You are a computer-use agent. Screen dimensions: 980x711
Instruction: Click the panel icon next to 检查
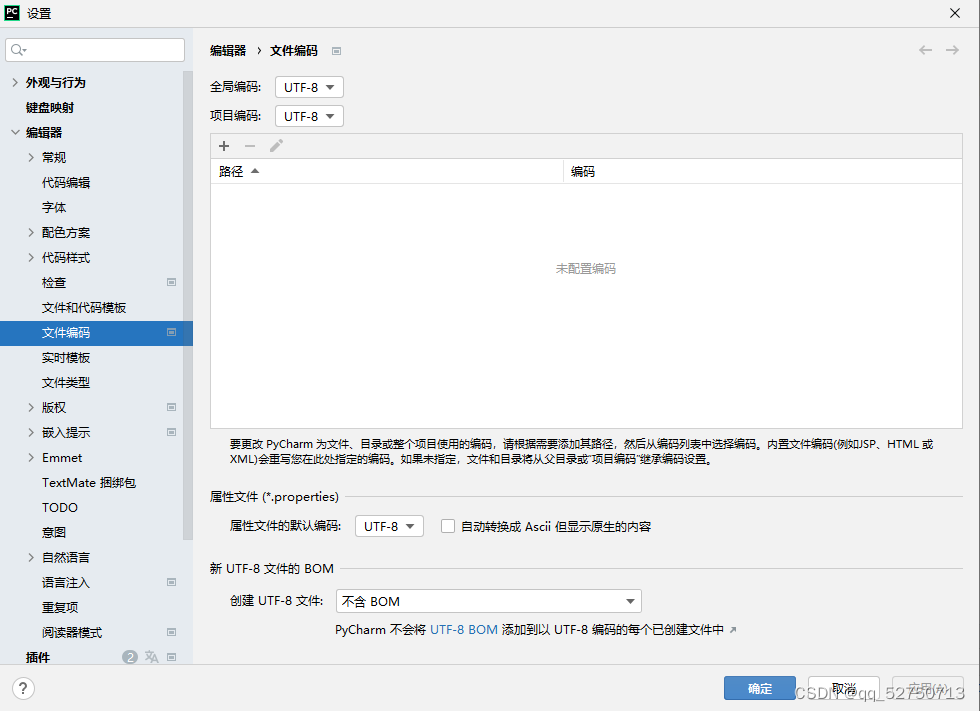point(171,282)
